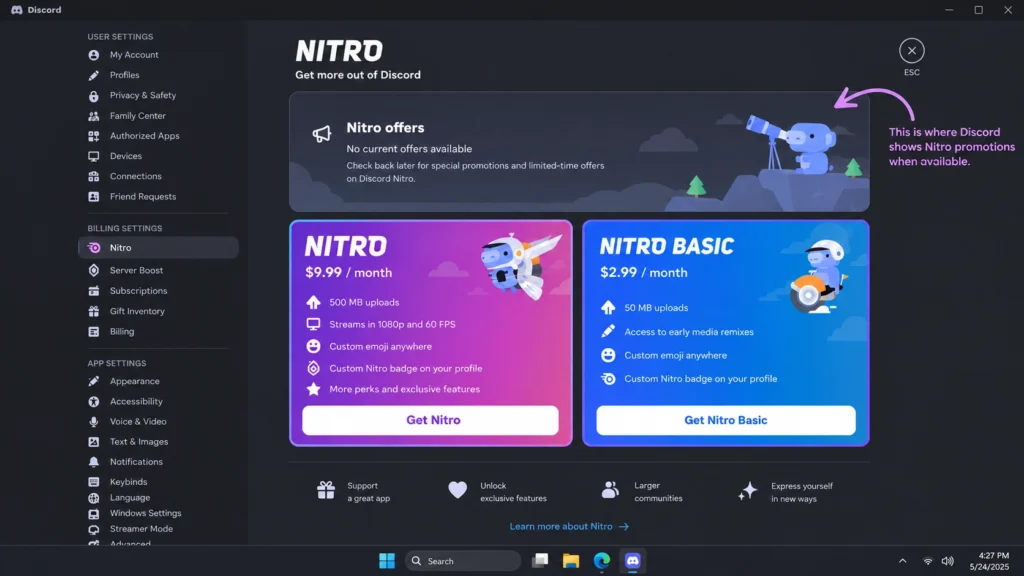Click the megaphone icon in Nitro offers
This screenshot has width=1024, height=576.
coord(321,134)
